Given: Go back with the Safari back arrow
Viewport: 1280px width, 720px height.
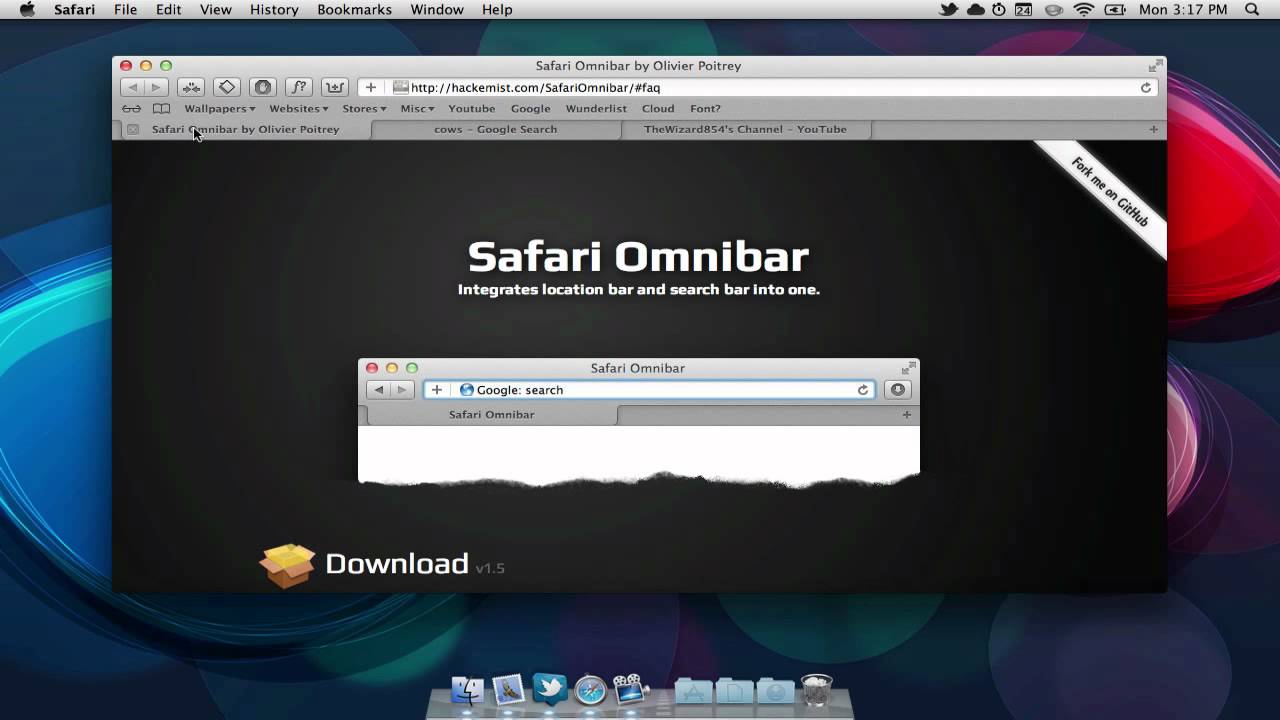Looking at the screenshot, I should pos(133,87).
